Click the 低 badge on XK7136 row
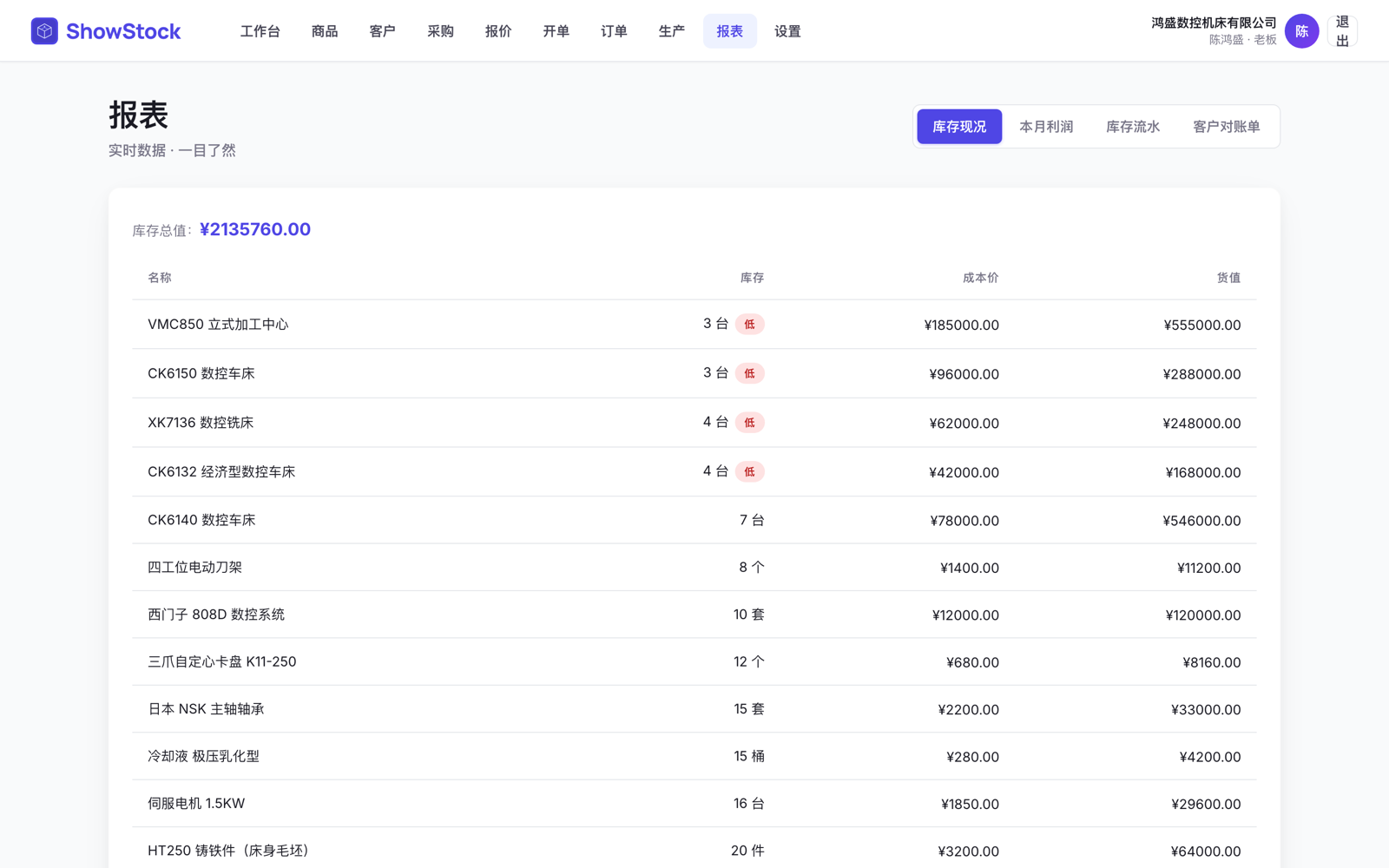1389x868 pixels. point(749,423)
